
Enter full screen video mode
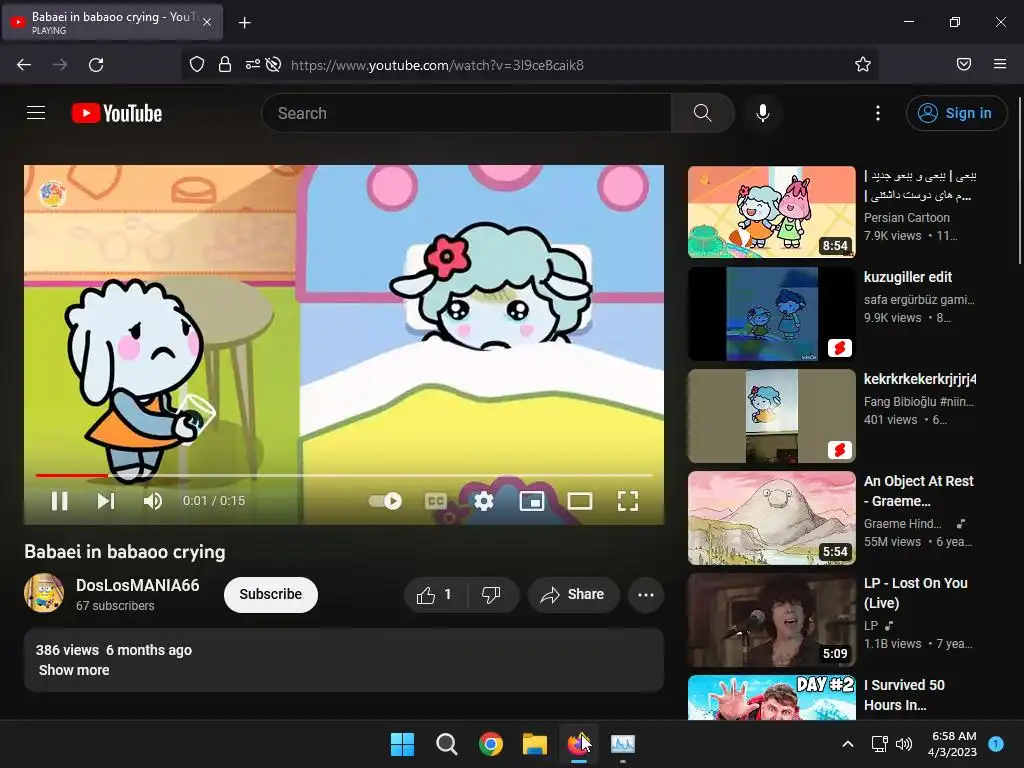click(628, 501)
